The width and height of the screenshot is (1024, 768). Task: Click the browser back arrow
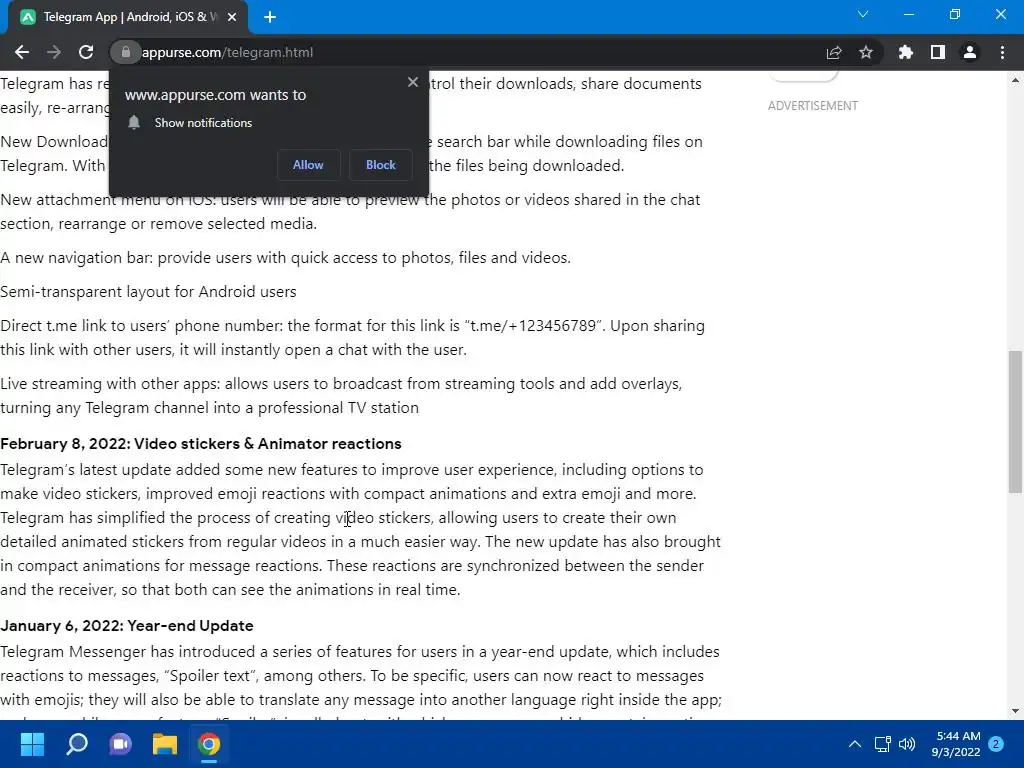tap(22, 52)
